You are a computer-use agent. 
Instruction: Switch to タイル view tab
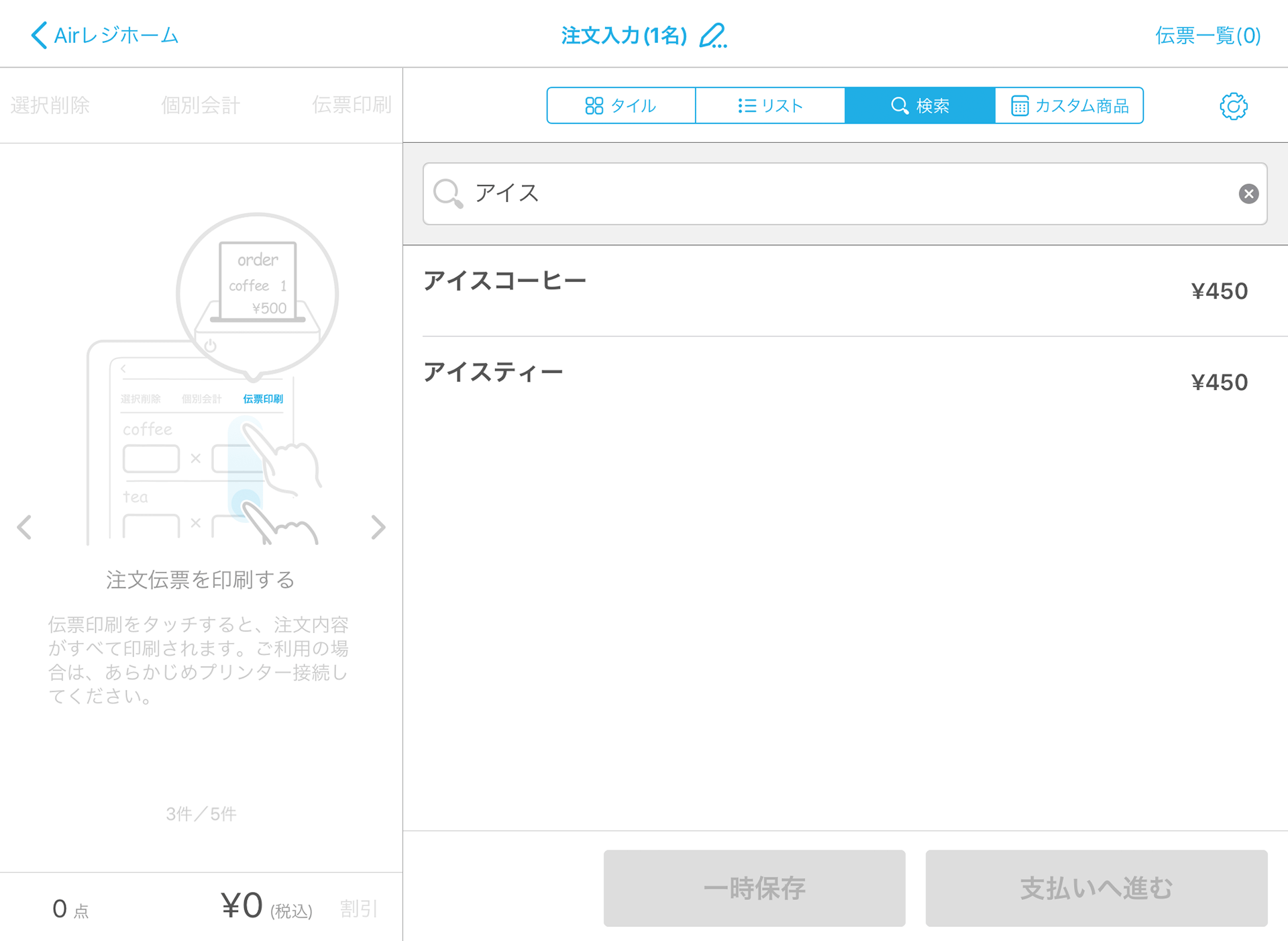click(x=621, y=105)
